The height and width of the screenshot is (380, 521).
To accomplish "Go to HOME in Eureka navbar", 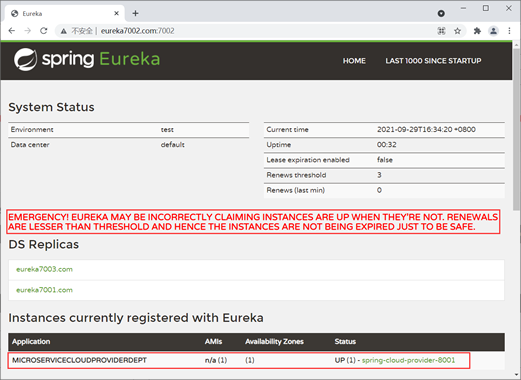I will (354, 61).
